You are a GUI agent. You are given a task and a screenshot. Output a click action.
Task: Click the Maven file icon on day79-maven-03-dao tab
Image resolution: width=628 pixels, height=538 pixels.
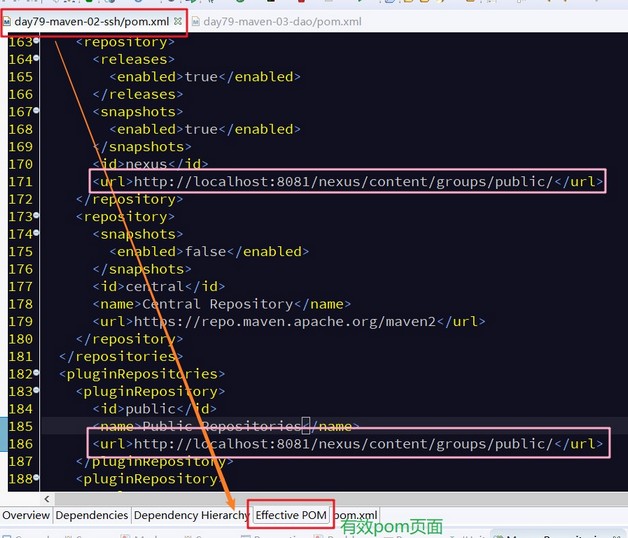point(195,21)
